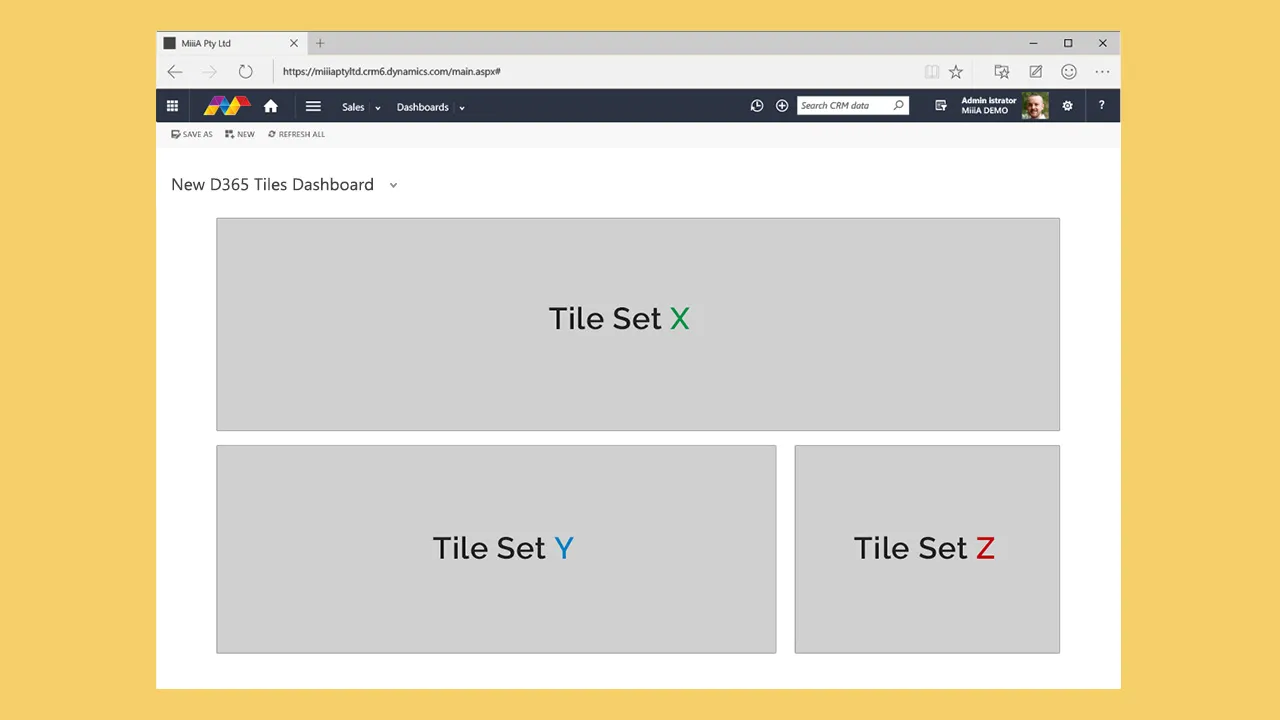Switch to the MiiiA Pty Ltd tab
The height and width of the screenshot is (720, 1280).
coord(230,44)
